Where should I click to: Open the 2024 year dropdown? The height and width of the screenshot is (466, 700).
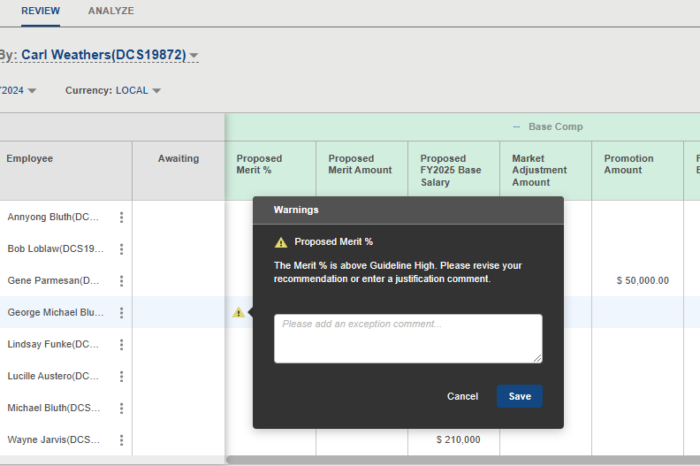click(x=32, y=91)
